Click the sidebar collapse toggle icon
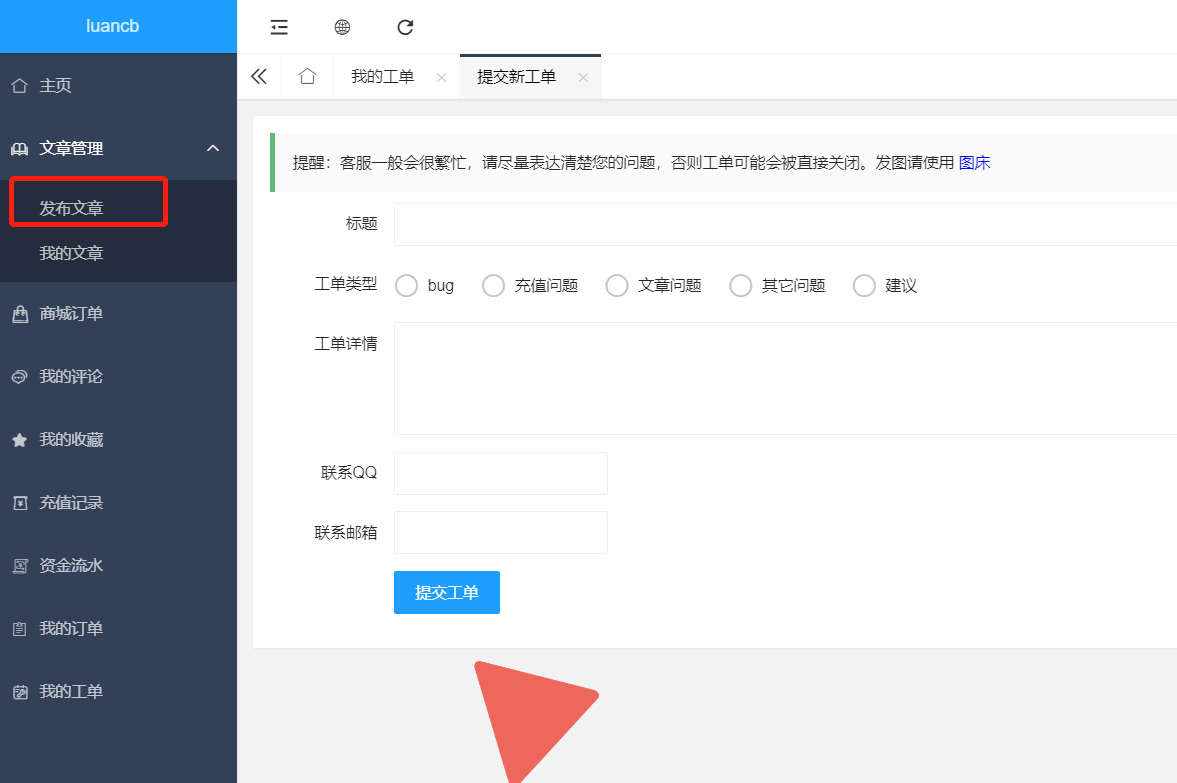The image size is (1177, 783). (279, 27)
